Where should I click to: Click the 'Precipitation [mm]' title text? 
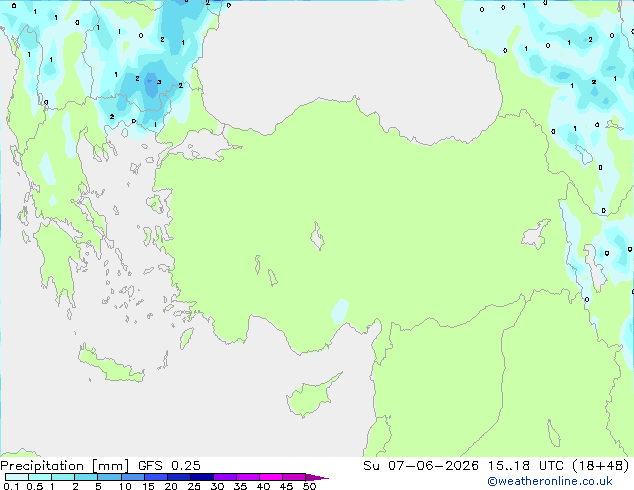click(64, 466)
